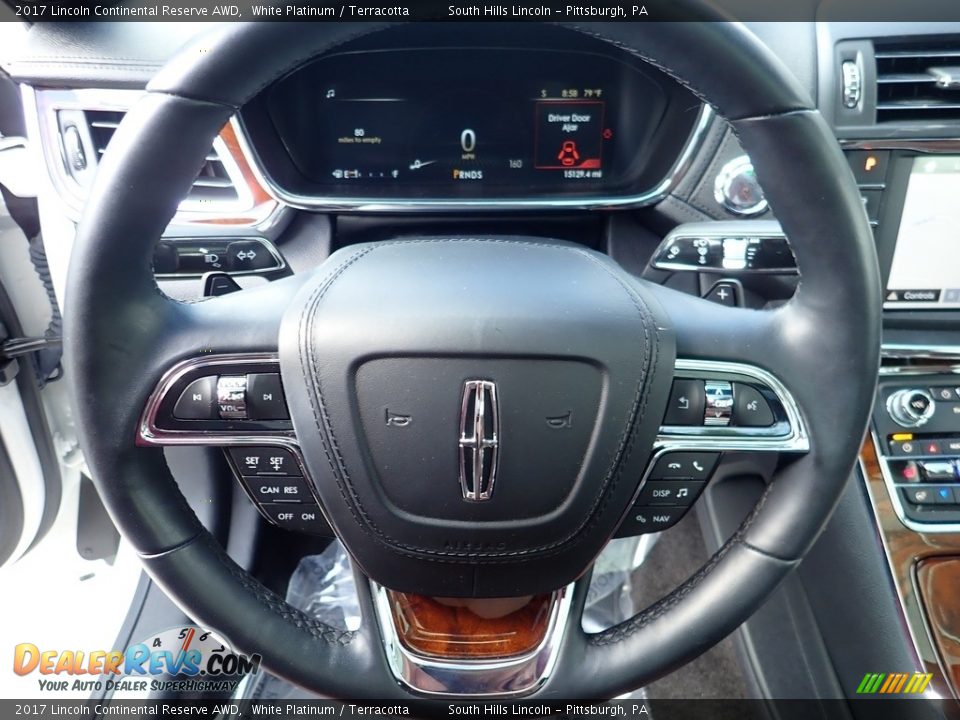Tap the turn signal arrows on left stalk
Screen dimensions: 960x720
click(246, 255)
